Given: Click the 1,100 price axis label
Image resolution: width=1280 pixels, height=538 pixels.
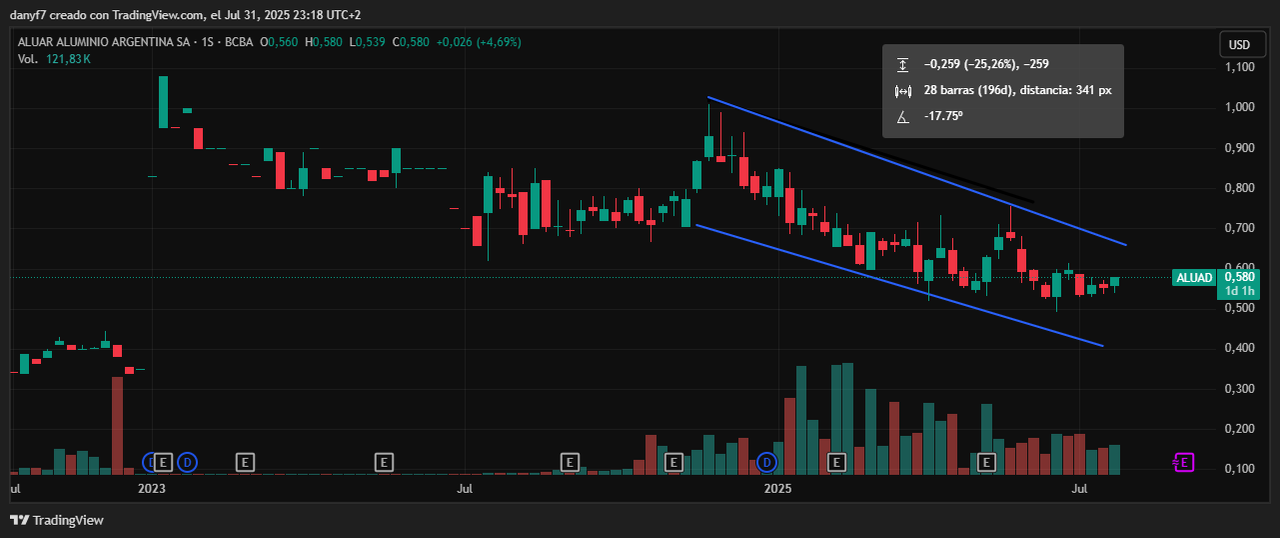Looking at the screenshot, I should 1239,67.
